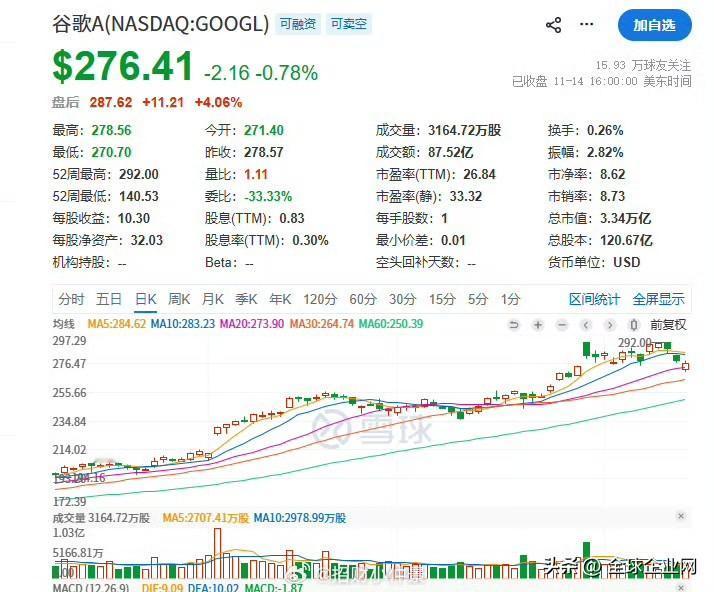The width and height of the screenshot is (714, 592).
Task: Switch to the 分时 chart tab
Action: [x=71, y=299]
